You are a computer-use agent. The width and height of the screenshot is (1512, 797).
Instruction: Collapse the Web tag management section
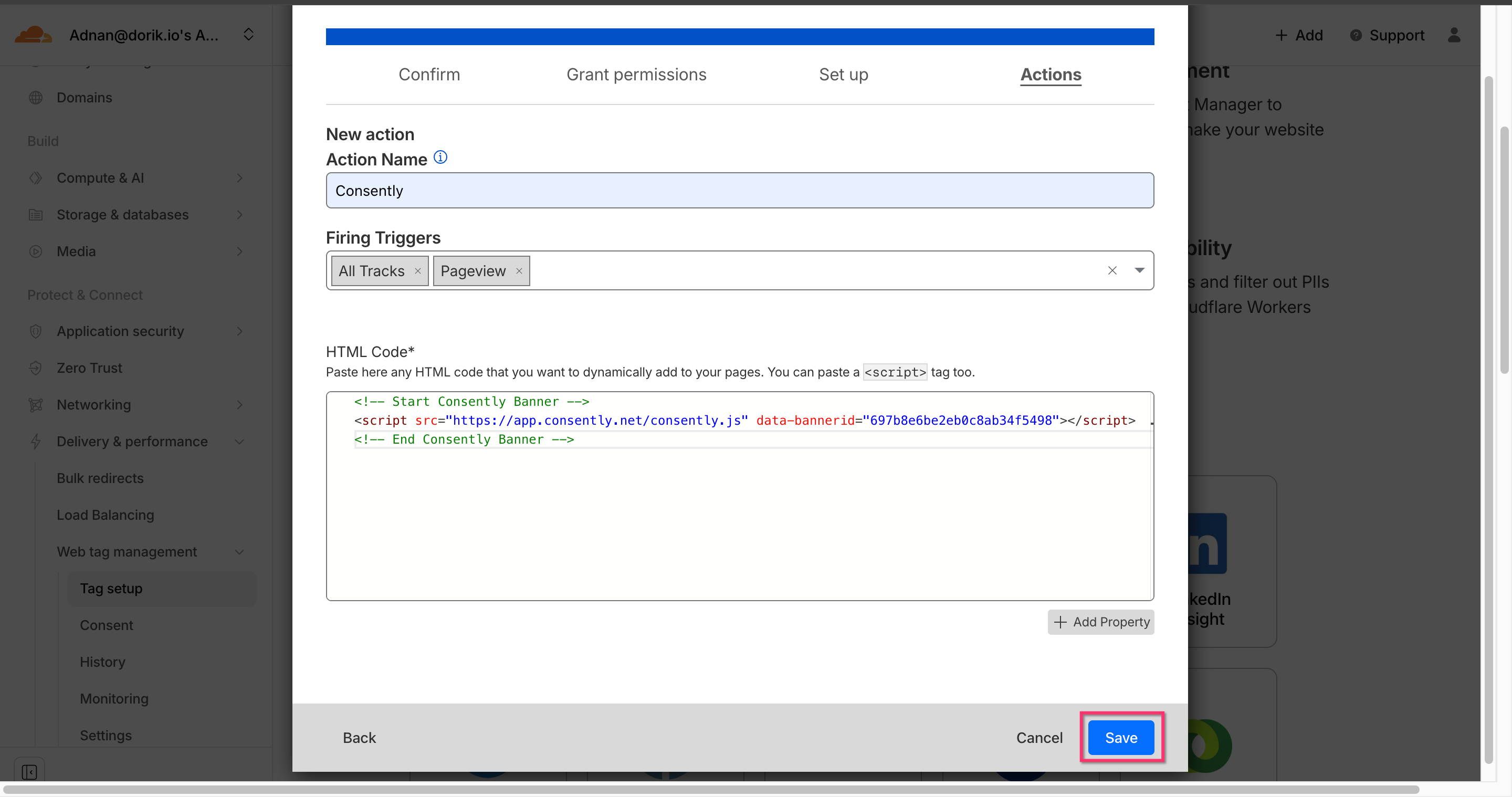click(x=239, y=552)
